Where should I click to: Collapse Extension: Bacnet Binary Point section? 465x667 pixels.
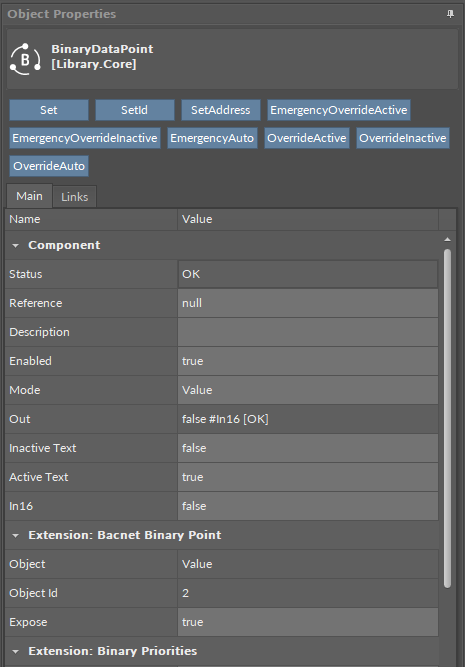tap(16, 535)
